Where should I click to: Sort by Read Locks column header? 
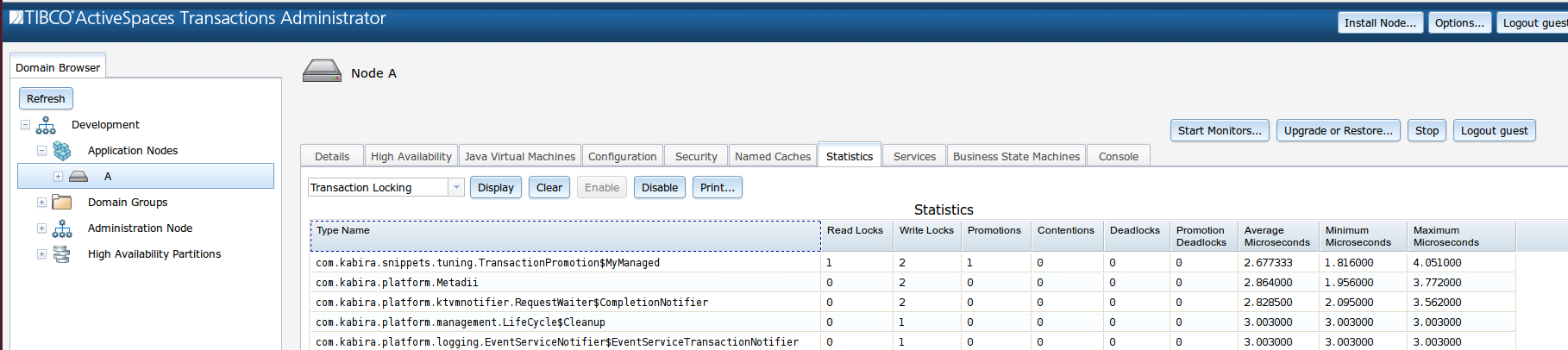[856, 236]
